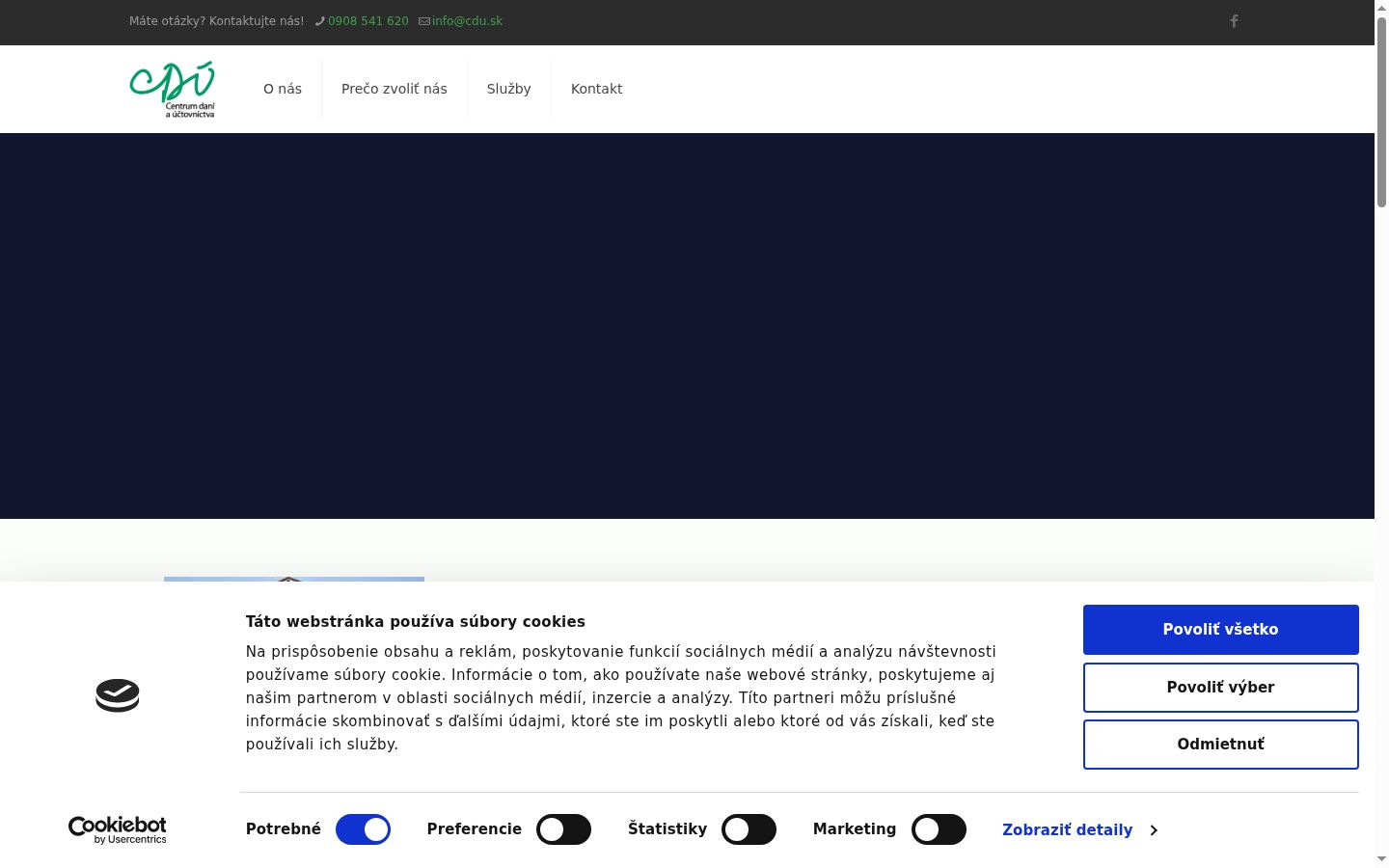
Task: Open the Kontakt menu item
Action: pyautogui.click(x=597, y=89)
